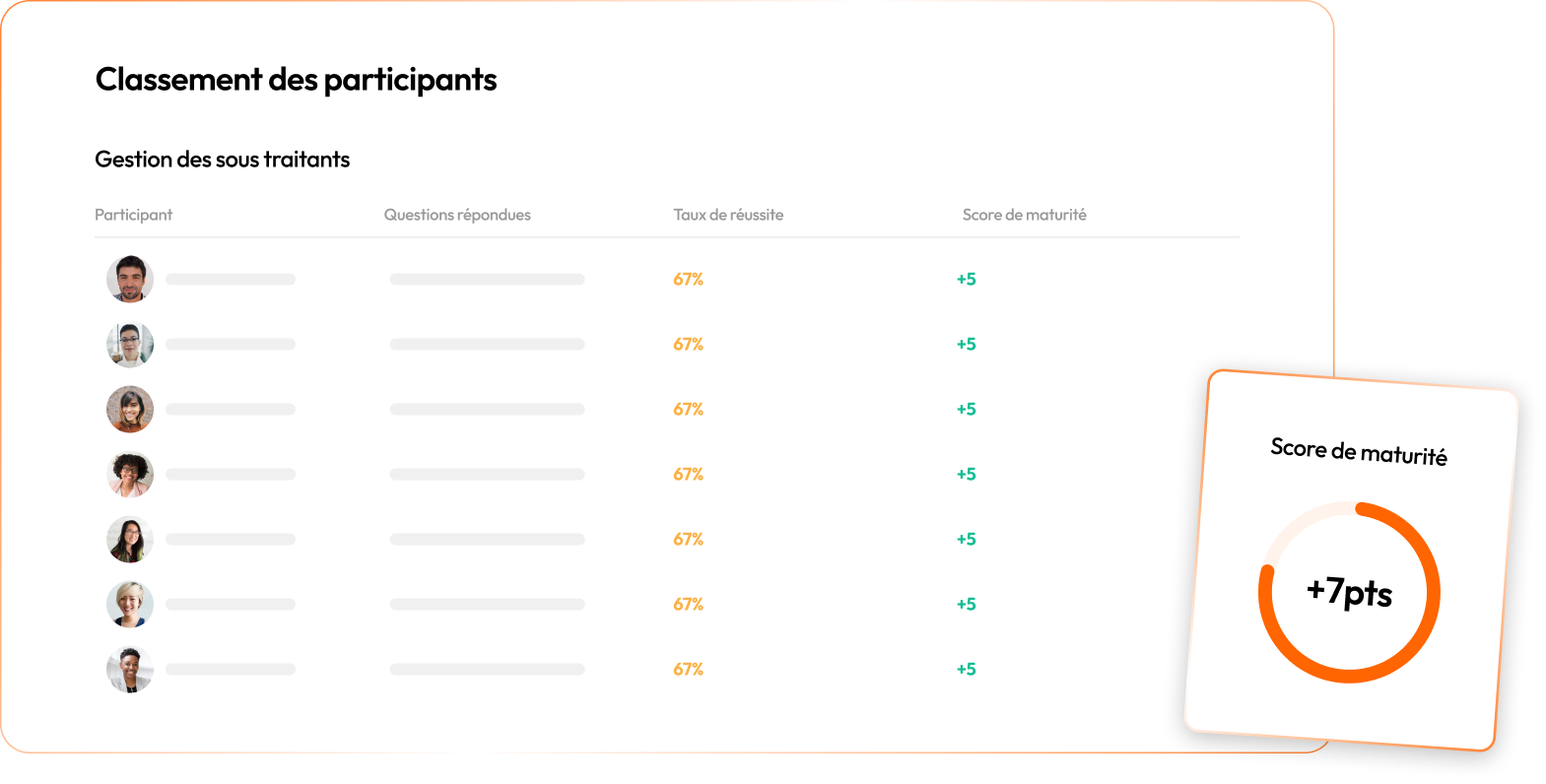Select the Gestion des sous traitants heading
The height and width of the screenshot is (784, 1546).
[x=223, y=160]
